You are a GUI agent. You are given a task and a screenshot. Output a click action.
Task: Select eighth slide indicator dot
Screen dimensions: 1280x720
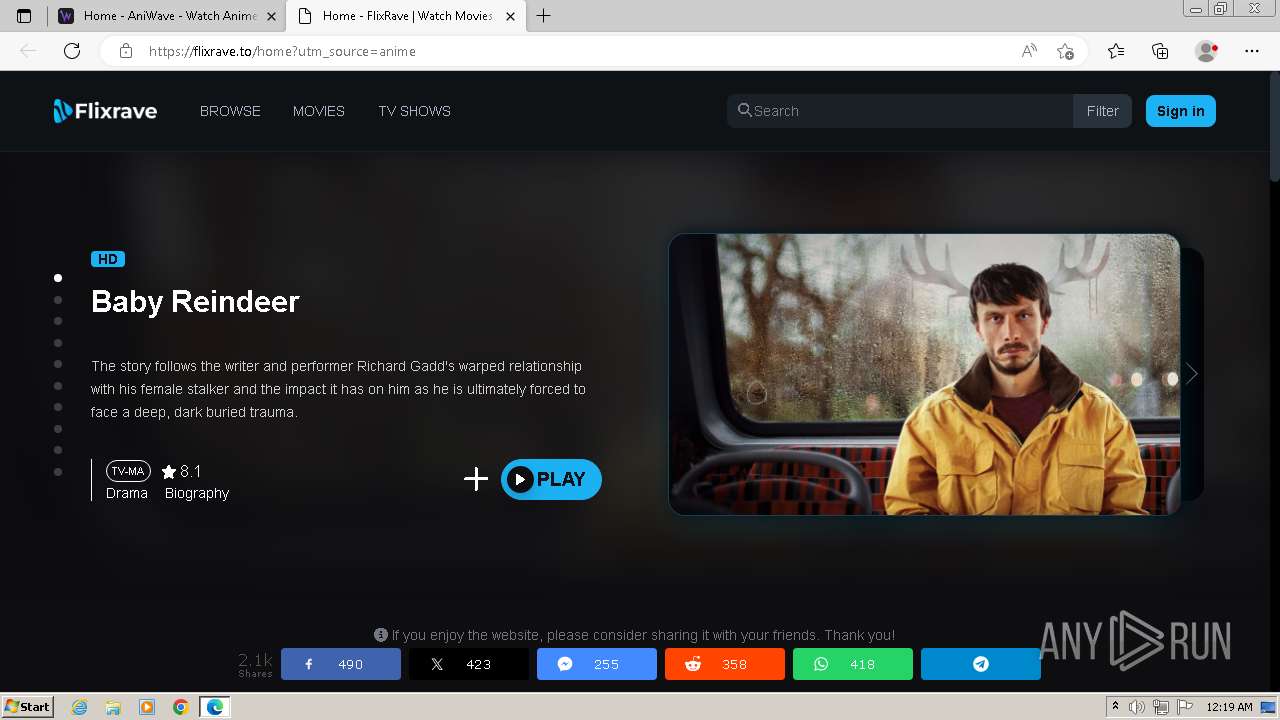coord(58,429)
